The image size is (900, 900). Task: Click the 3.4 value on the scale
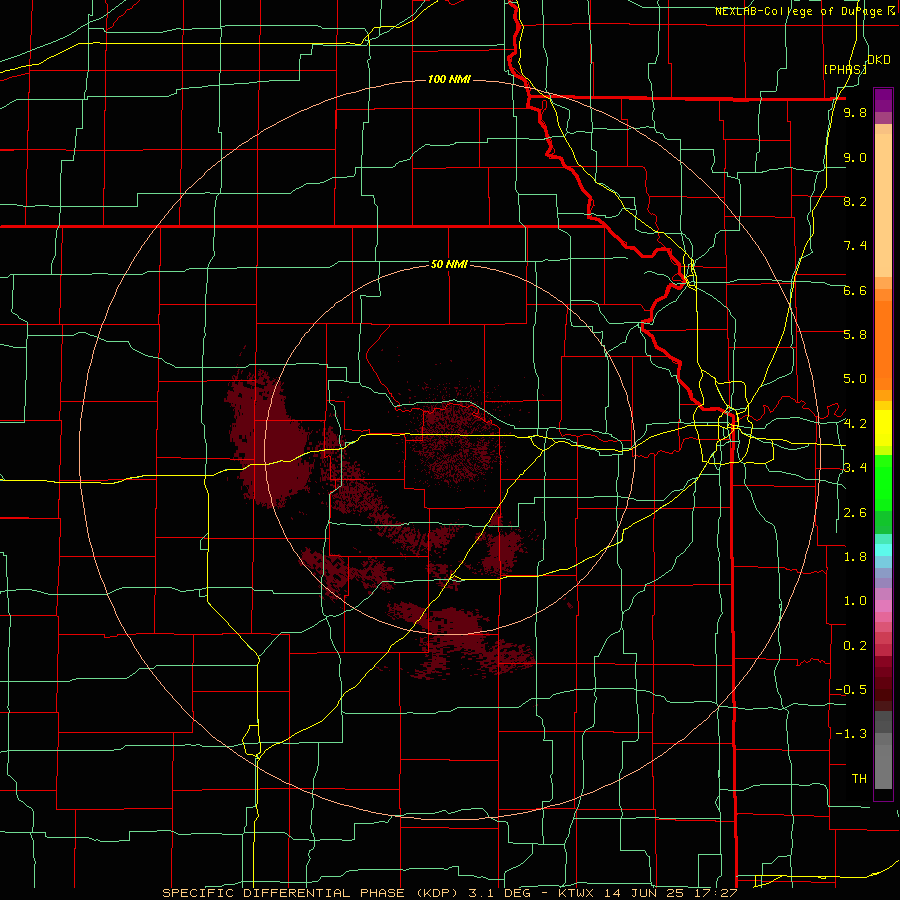point(855,468)
